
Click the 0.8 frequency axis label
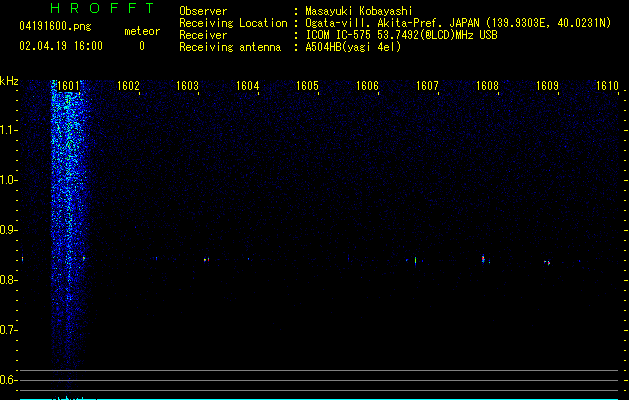pos(8,280)
